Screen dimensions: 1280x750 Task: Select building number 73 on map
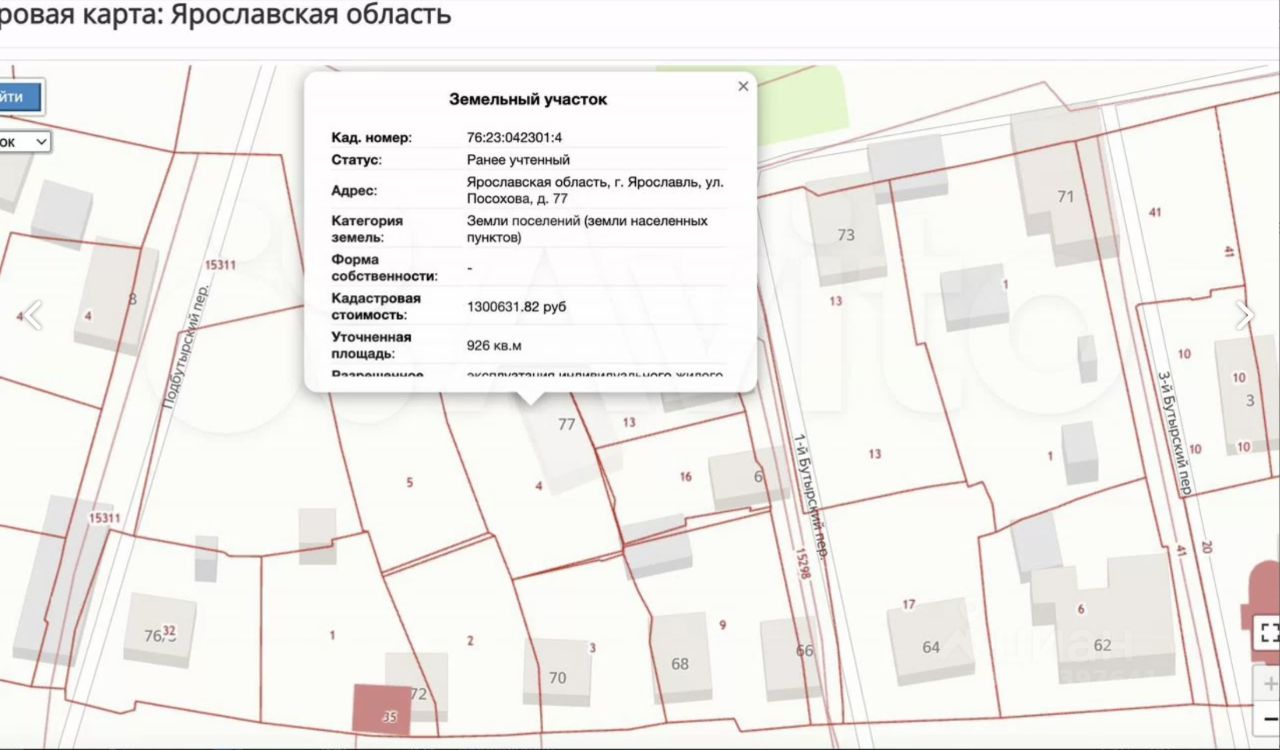coord(845,236)
